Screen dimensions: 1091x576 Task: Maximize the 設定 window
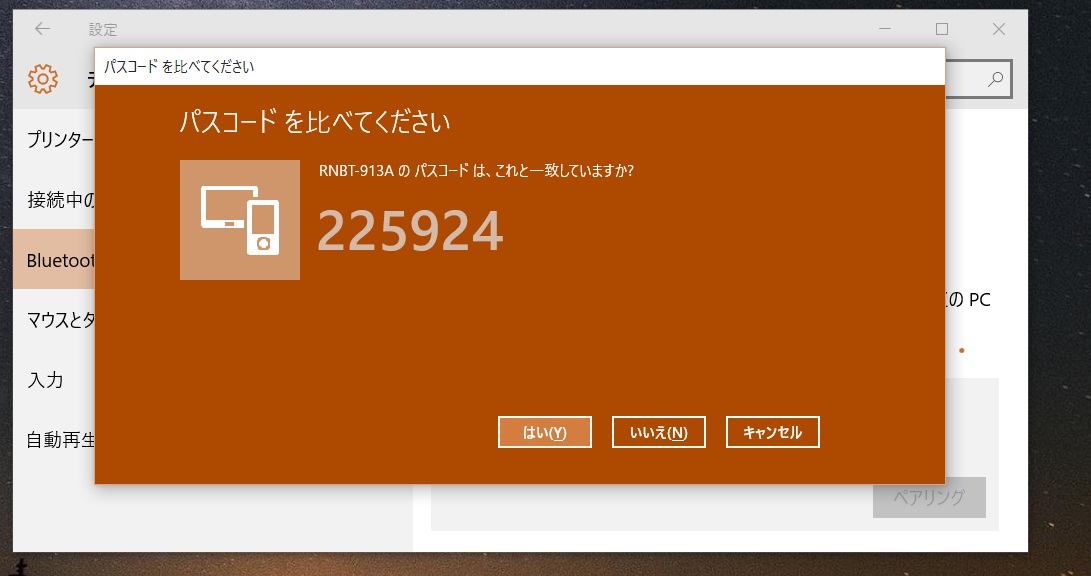[941, 29]
